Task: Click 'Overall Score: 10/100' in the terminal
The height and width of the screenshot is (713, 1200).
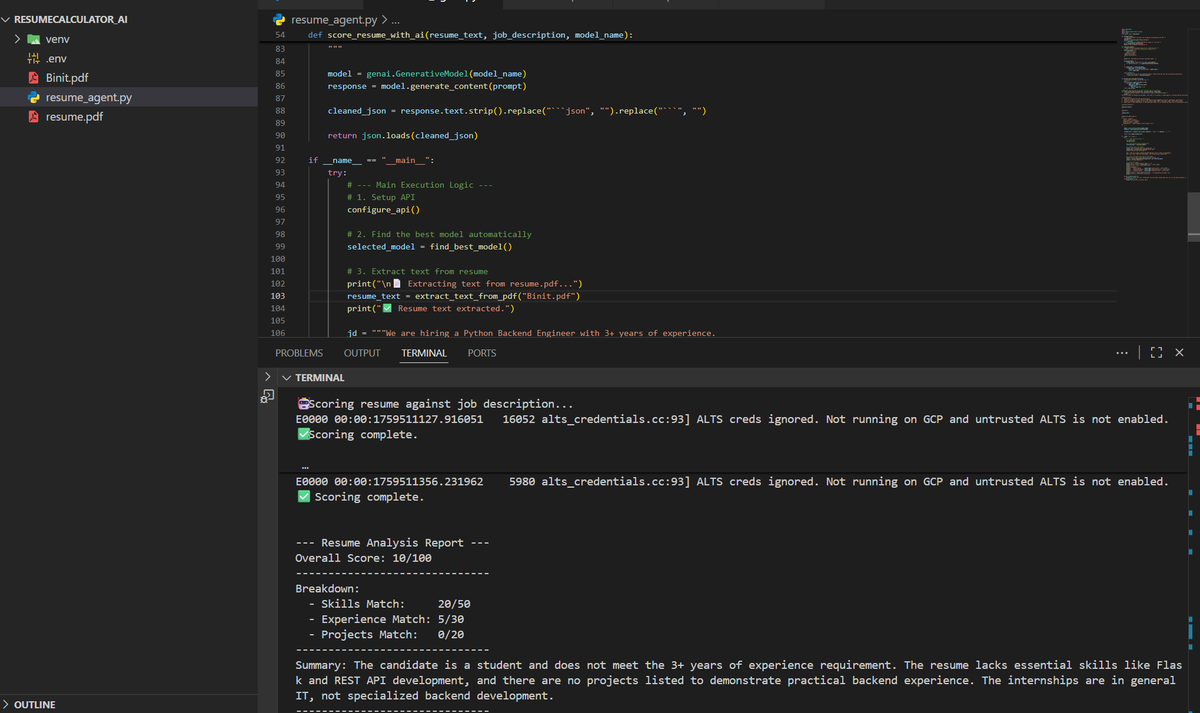Action: click(x=363, y=558)
